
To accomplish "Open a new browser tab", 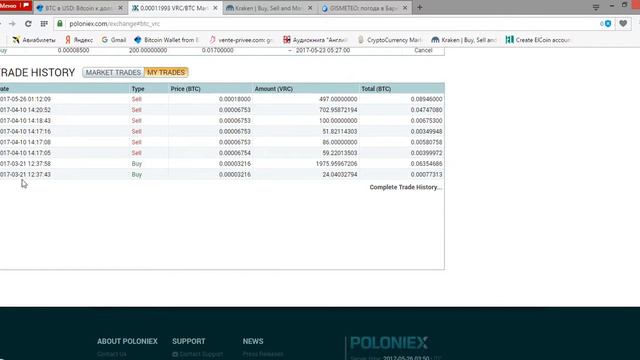I will tap(420, 7).
